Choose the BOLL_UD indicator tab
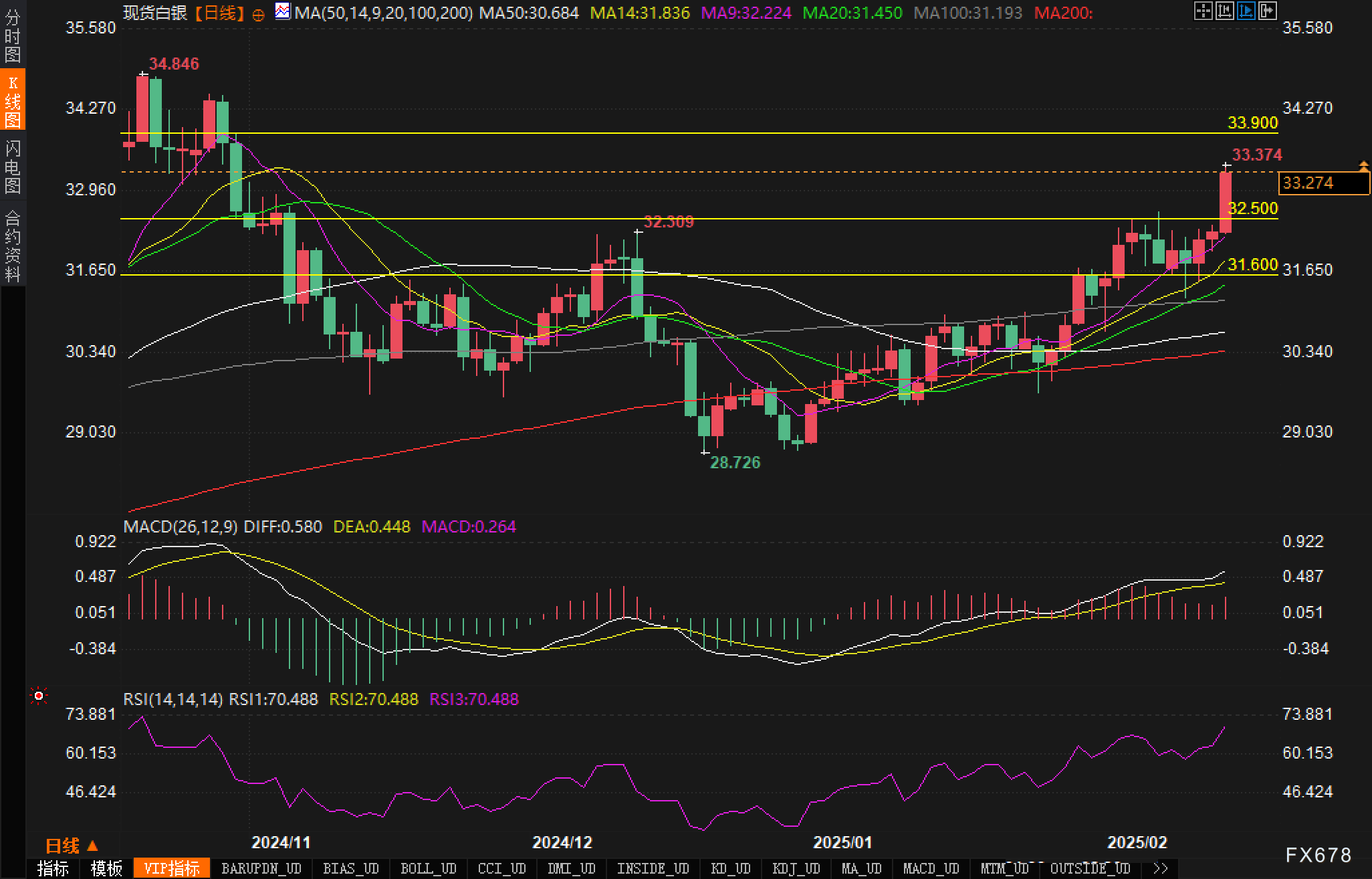 [428, 868]
